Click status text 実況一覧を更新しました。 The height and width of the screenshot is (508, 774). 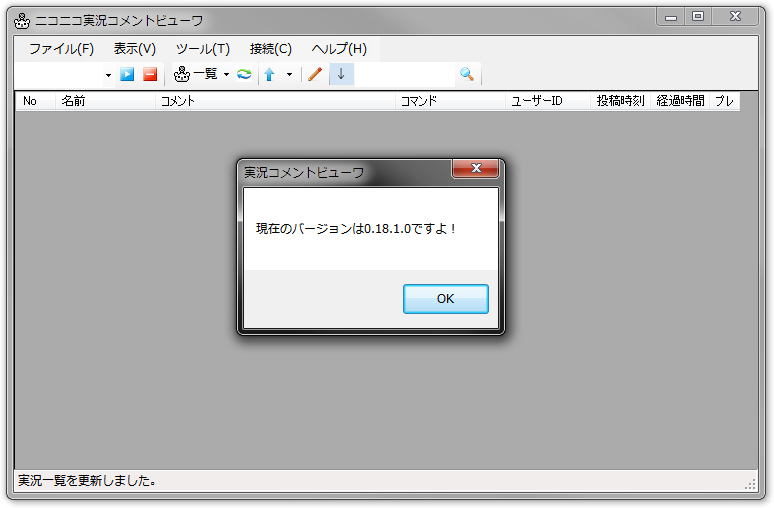(87, 481)
